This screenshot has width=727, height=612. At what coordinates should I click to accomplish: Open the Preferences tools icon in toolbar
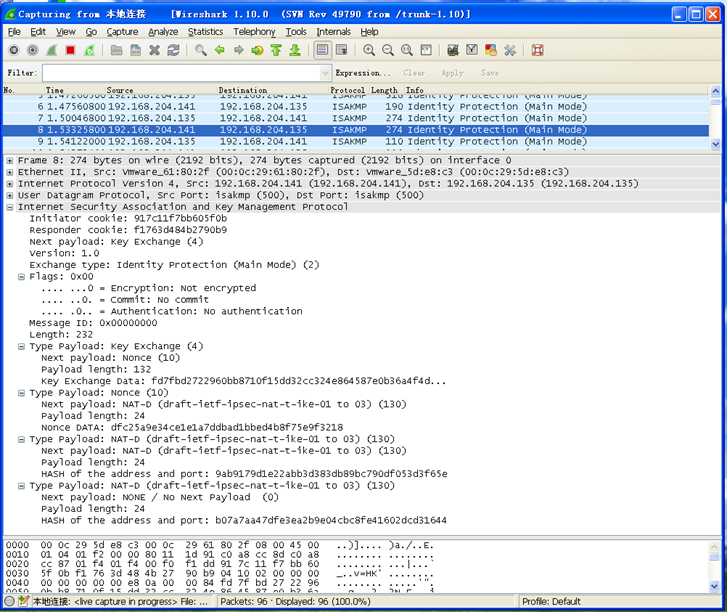point(509,50)
